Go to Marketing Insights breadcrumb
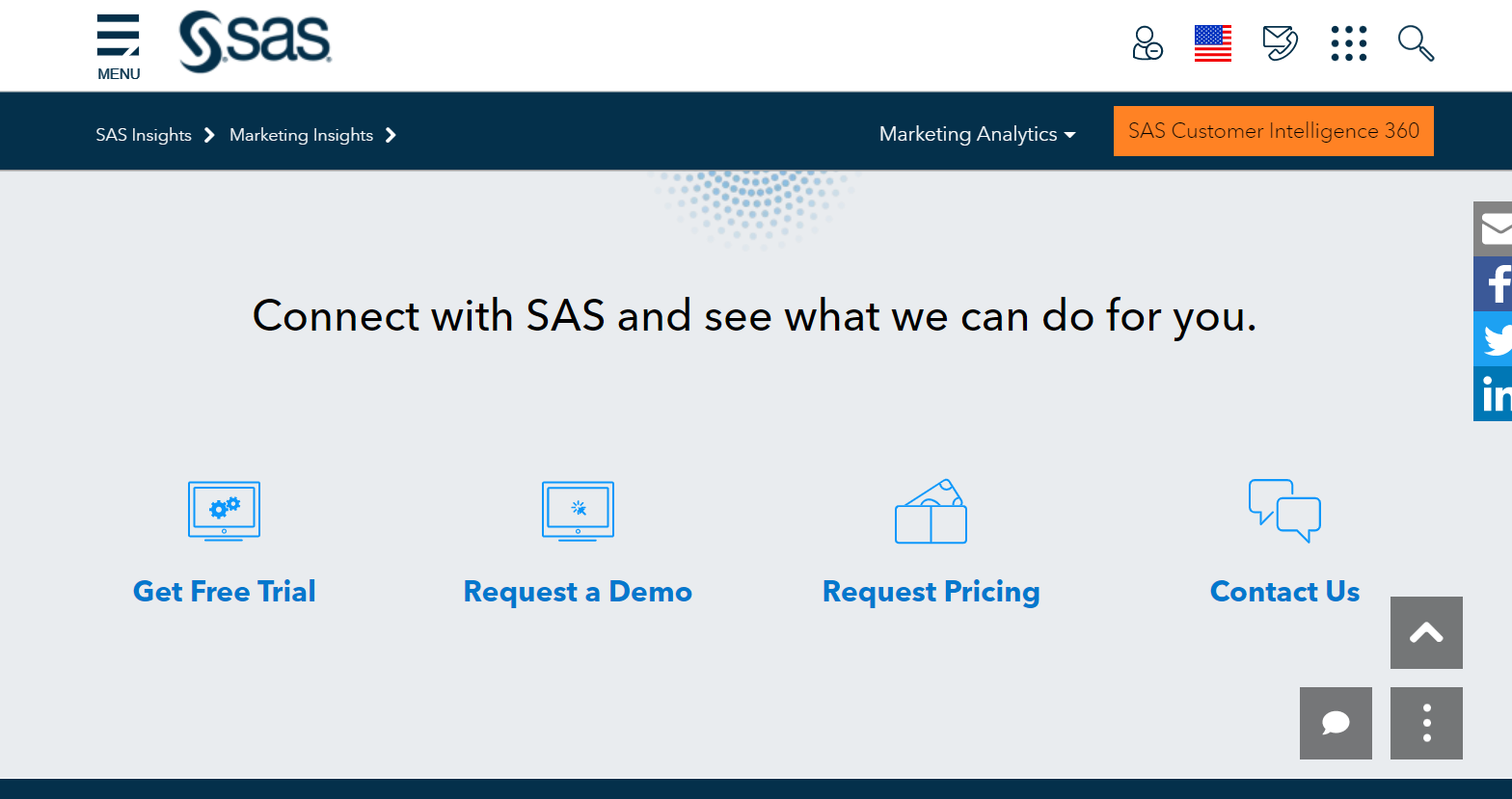Image resolution: width=1512 pixels, height=799 pixels. pos(301,135)
